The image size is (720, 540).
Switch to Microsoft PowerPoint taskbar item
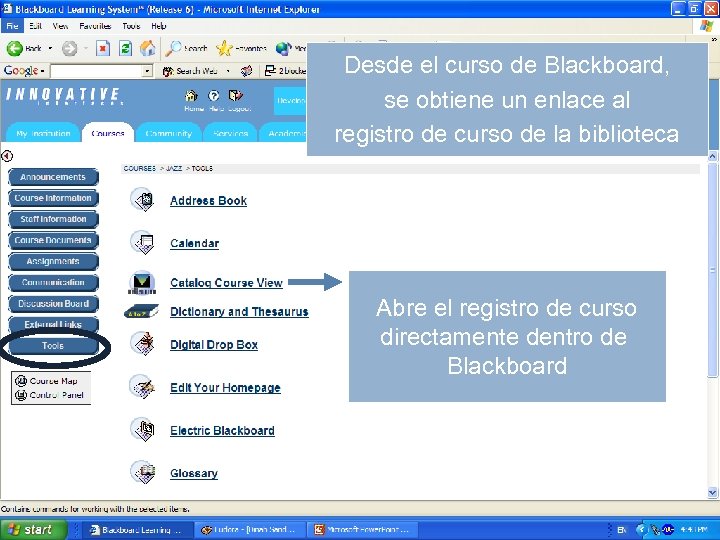tap(364, 529)
